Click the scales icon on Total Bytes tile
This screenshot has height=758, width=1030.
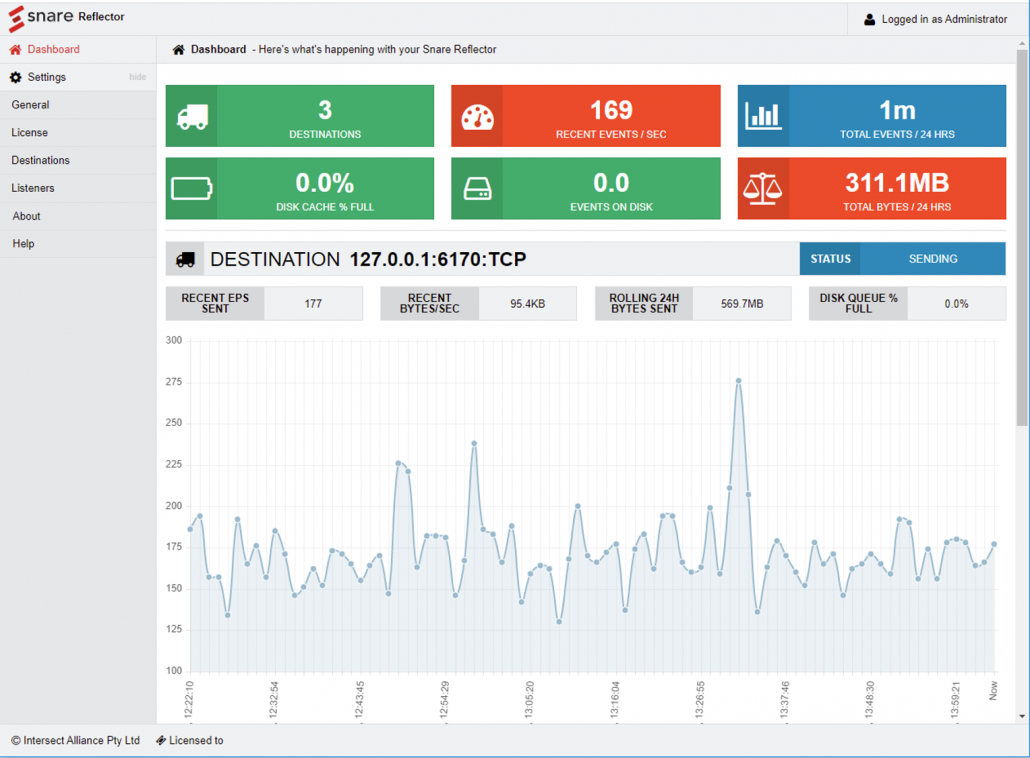[x=763, y=189]
